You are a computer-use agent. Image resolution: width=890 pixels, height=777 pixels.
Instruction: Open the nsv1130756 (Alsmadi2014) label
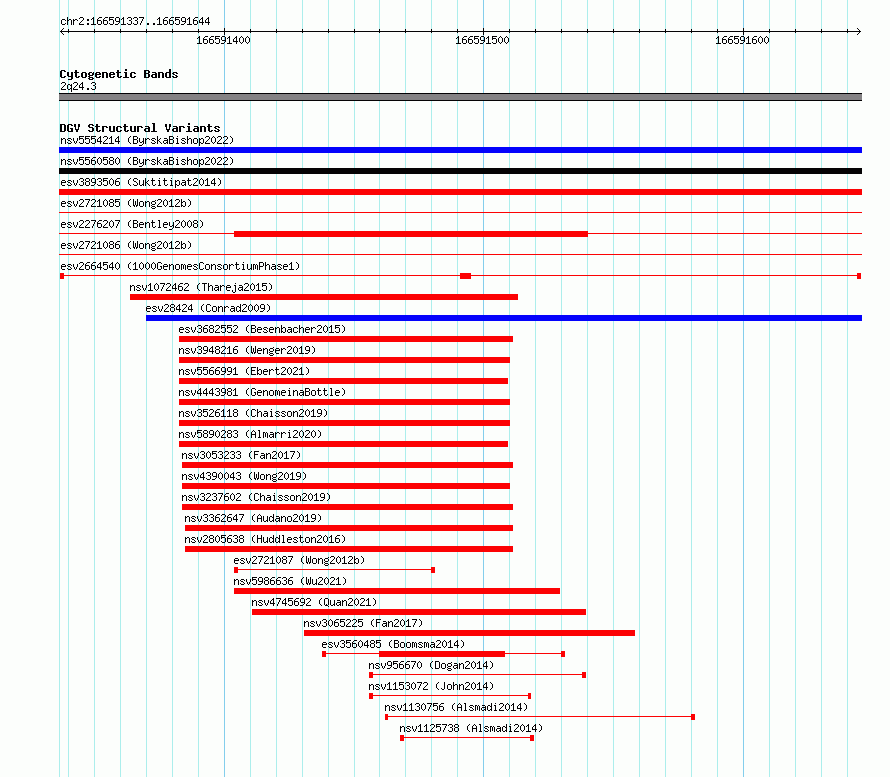coord(456,707)
